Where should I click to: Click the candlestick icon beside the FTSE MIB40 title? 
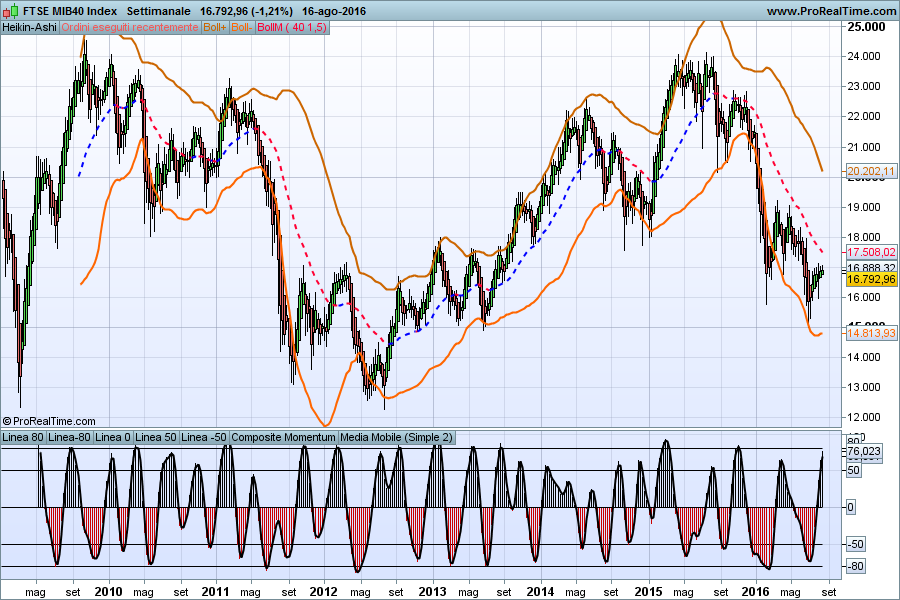click(x=11, y=11)
